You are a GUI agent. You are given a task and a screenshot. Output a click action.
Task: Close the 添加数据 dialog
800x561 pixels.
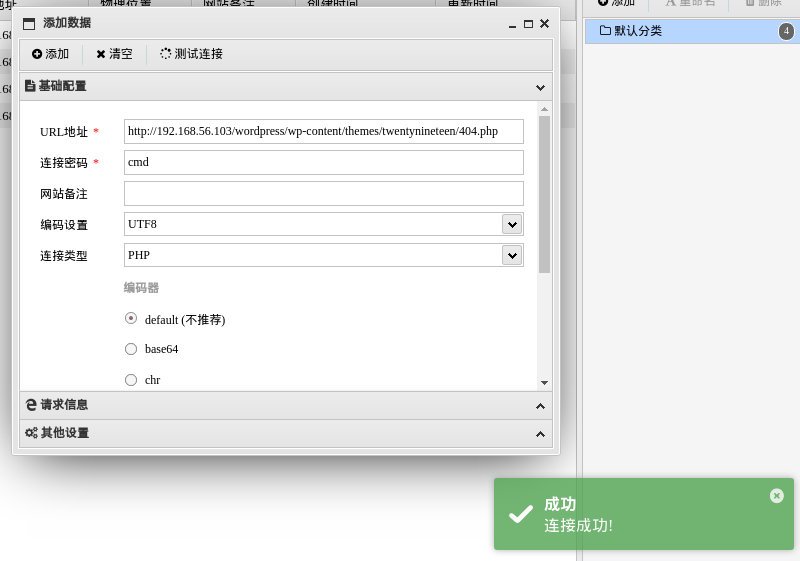pos(544,23)
